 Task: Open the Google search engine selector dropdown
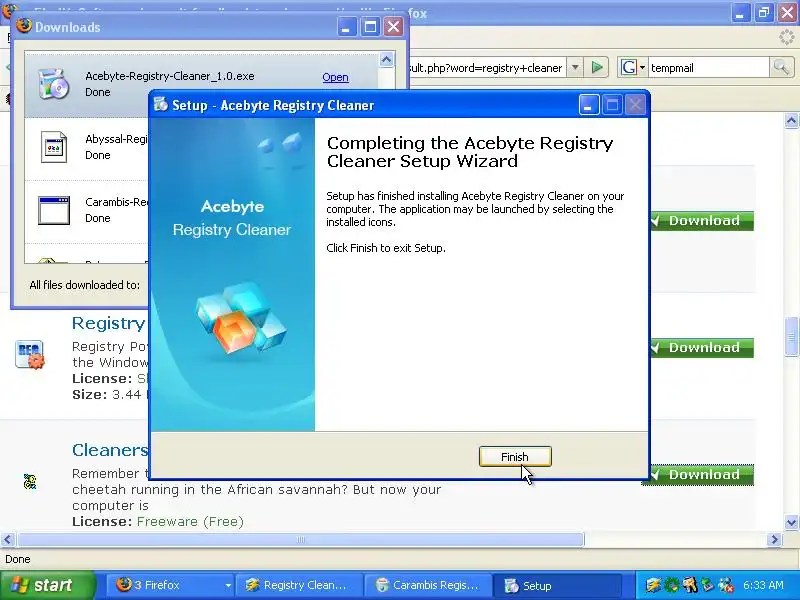tap(633, 67)
